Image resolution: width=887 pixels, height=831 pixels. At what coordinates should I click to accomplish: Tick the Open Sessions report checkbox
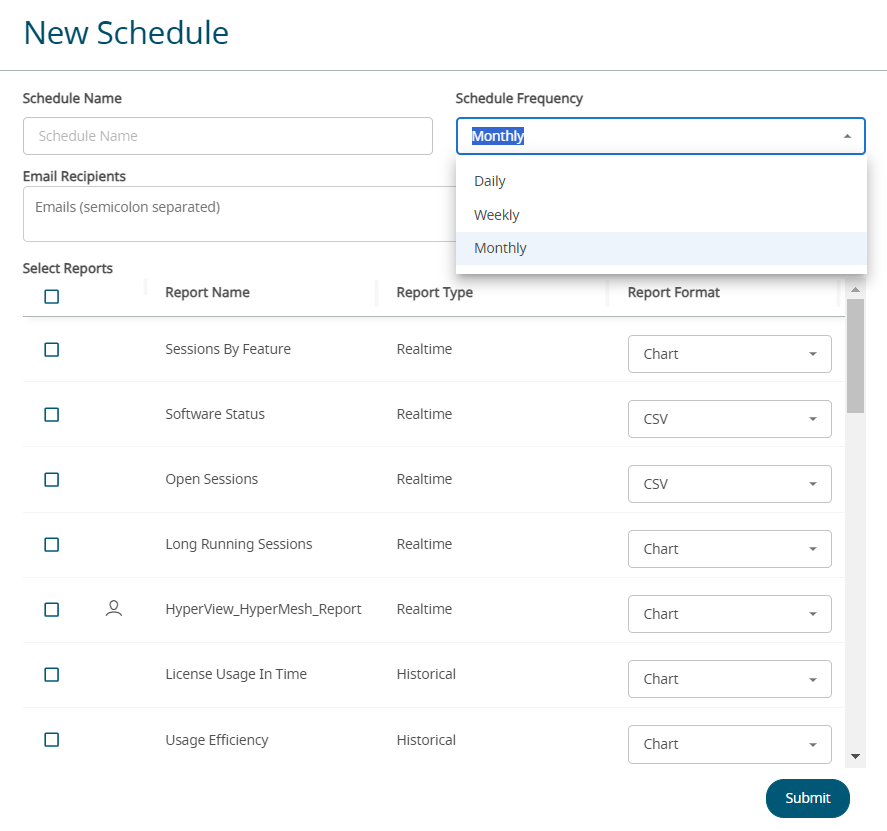52,480
